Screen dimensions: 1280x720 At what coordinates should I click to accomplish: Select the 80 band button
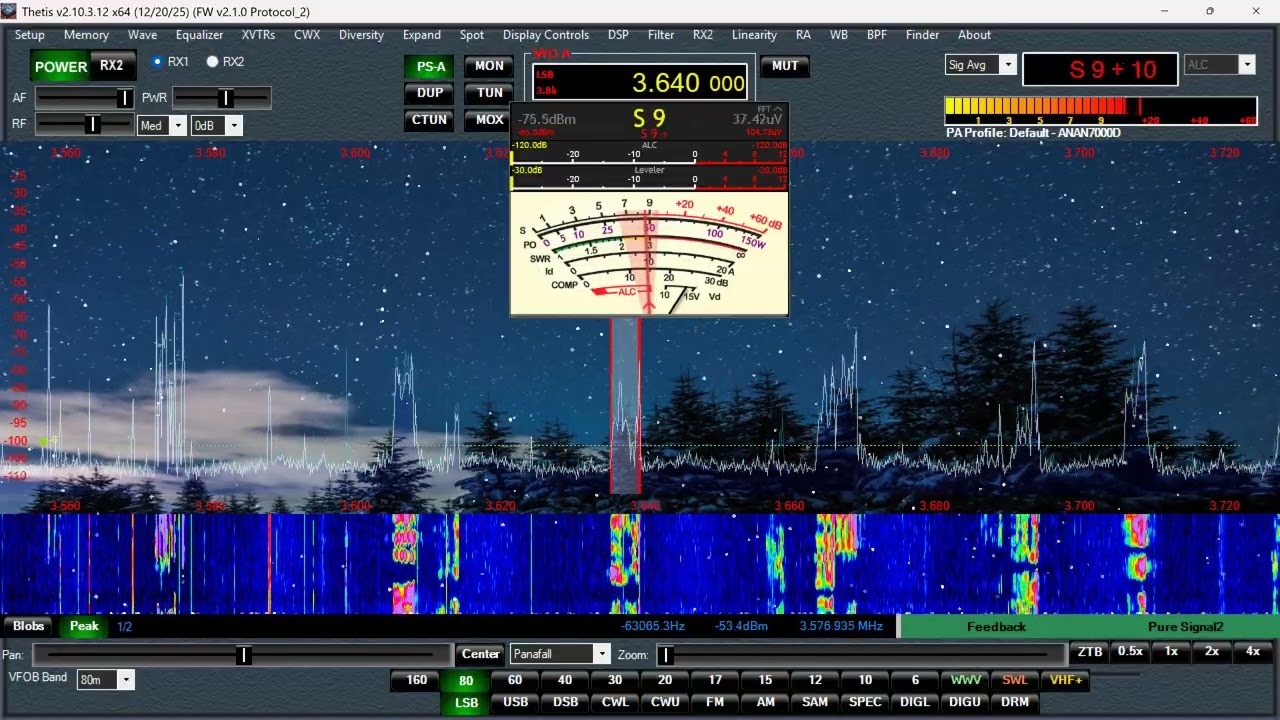(x=466, y=680)
